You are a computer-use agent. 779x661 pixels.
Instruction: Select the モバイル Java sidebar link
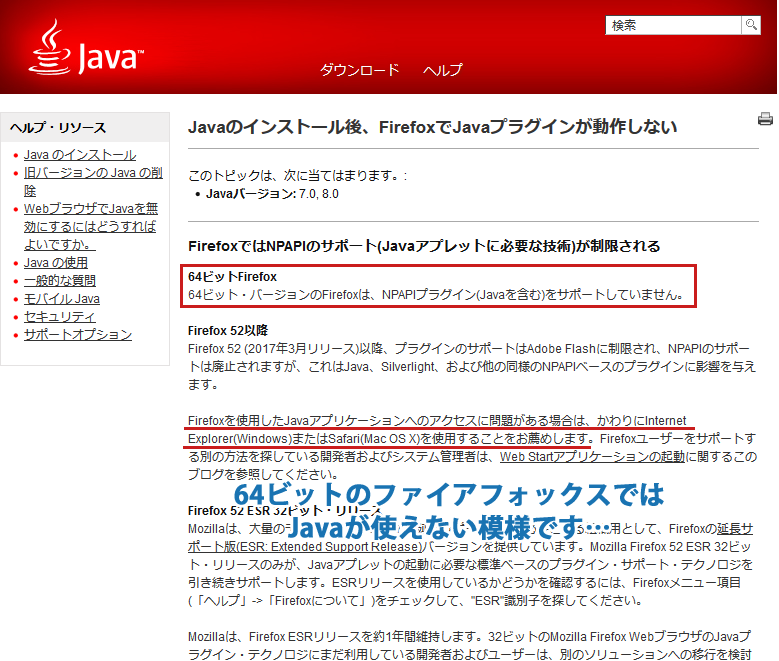pyautogui.click(x=62, y=299)
